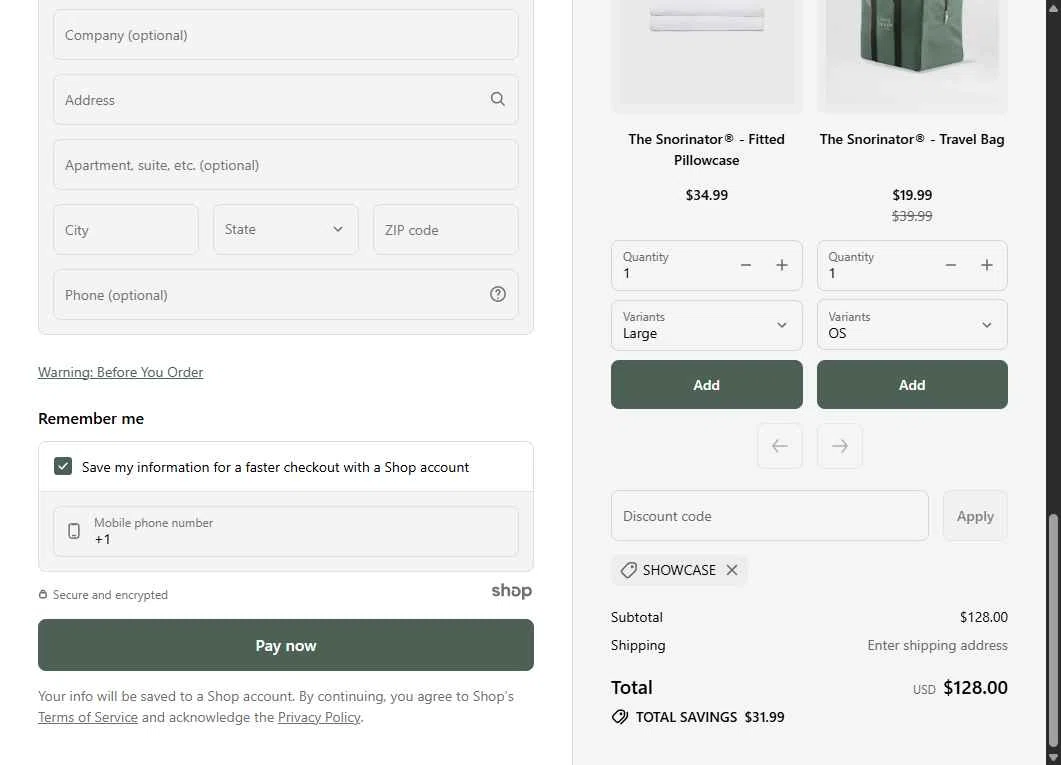Focus the Company (optional) field
Viewport: 1061px width, 765px height.
286,35
